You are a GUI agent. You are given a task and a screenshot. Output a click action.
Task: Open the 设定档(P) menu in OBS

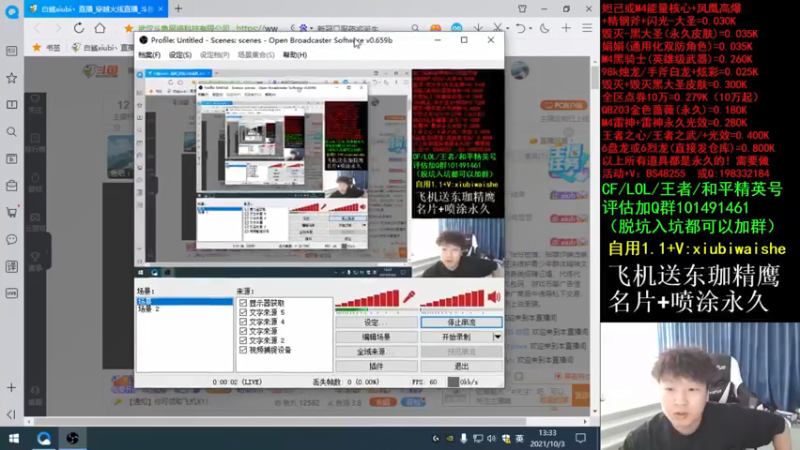pos(214,55)
